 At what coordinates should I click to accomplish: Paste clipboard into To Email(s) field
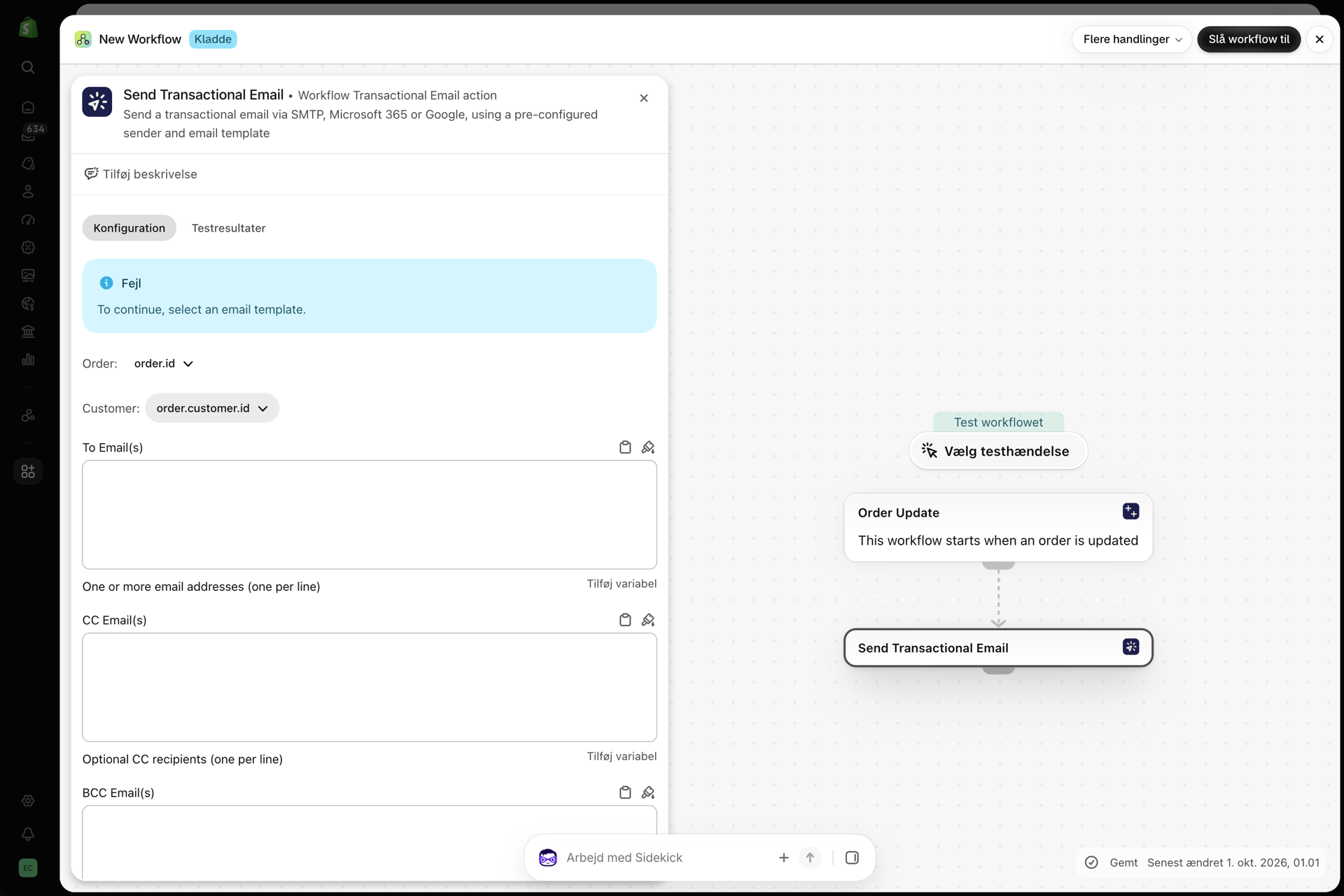click(625, 447)
